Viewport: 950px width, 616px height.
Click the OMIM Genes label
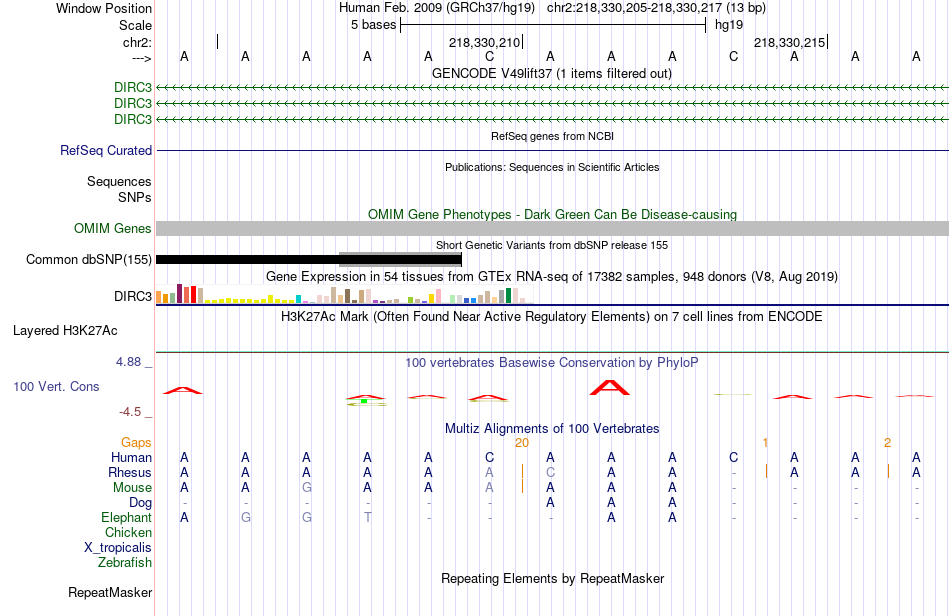pos(112,228)
